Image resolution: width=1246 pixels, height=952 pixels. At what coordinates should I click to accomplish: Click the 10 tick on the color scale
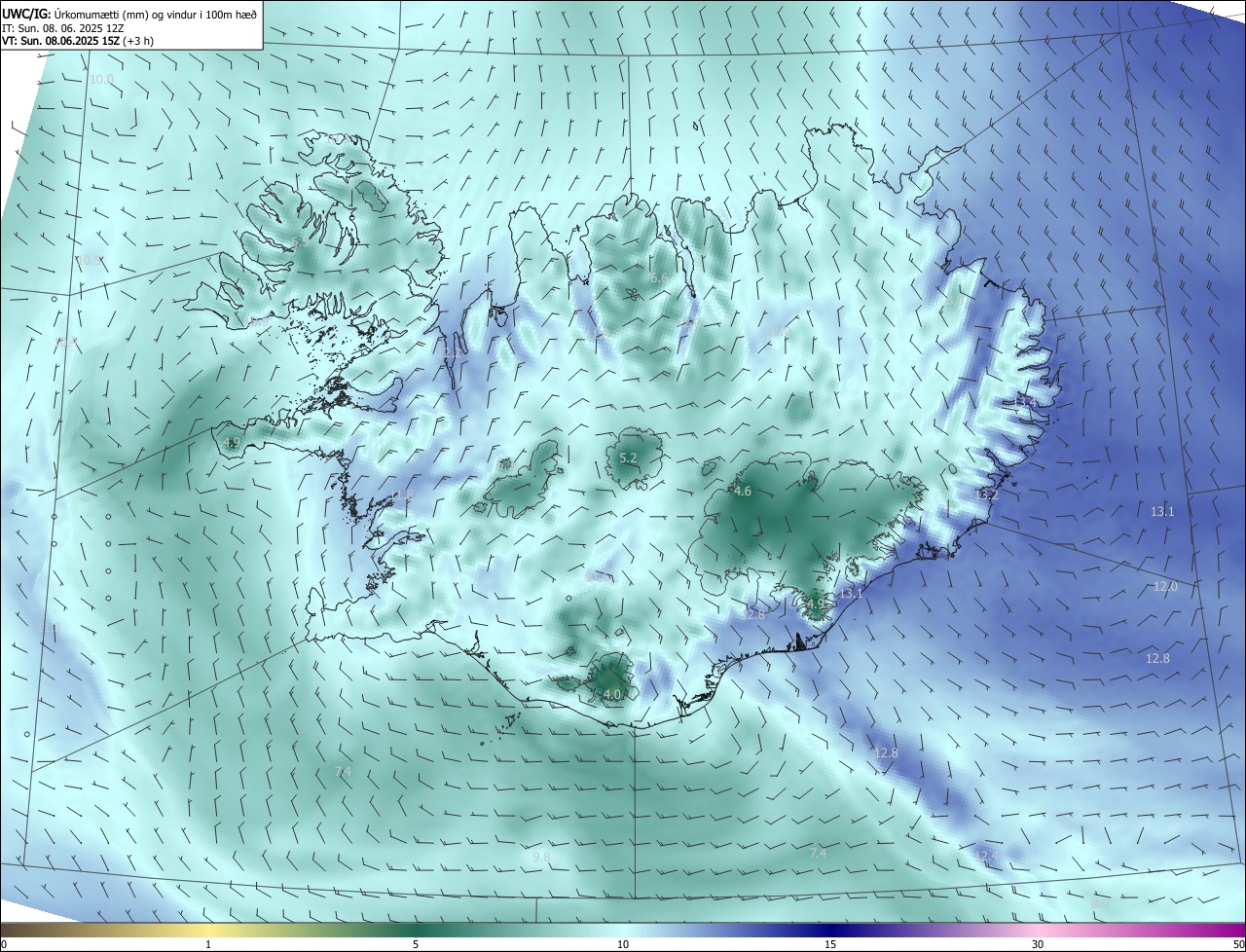pos(623,944)
